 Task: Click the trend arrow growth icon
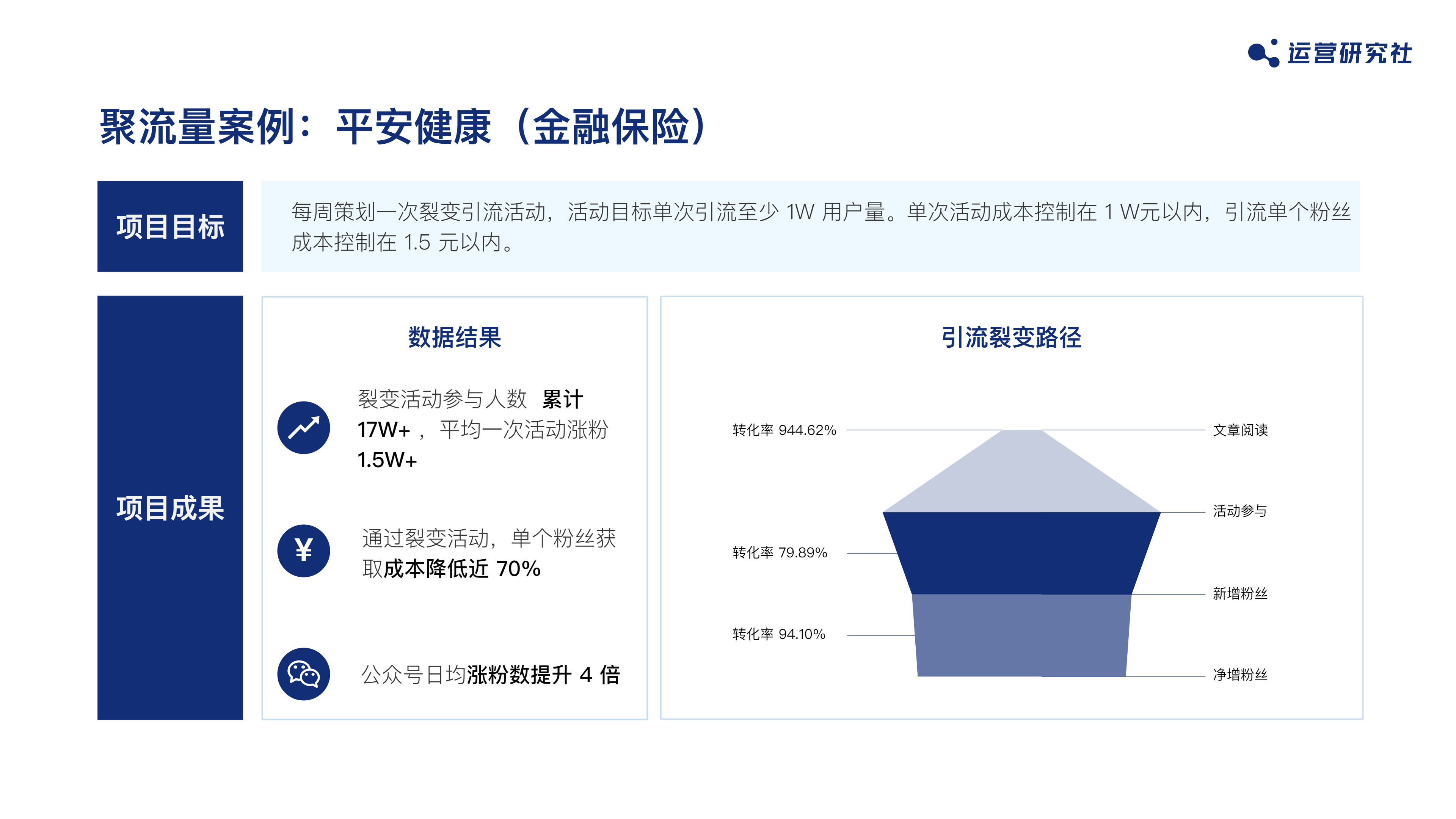coord(303,428)
